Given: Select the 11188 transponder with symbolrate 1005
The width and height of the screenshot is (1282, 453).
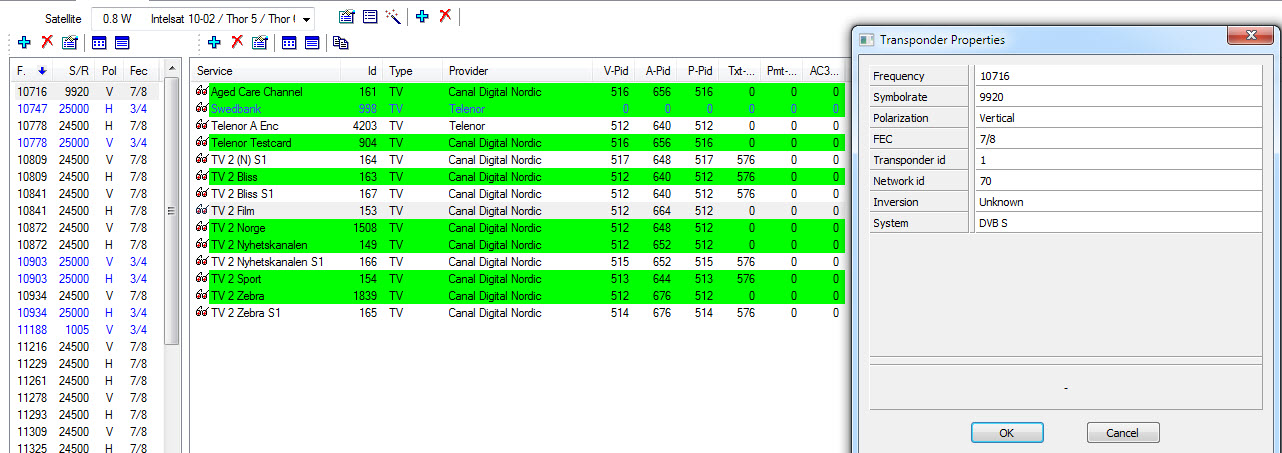Looking at the screenshot, I should pos(85,330).
